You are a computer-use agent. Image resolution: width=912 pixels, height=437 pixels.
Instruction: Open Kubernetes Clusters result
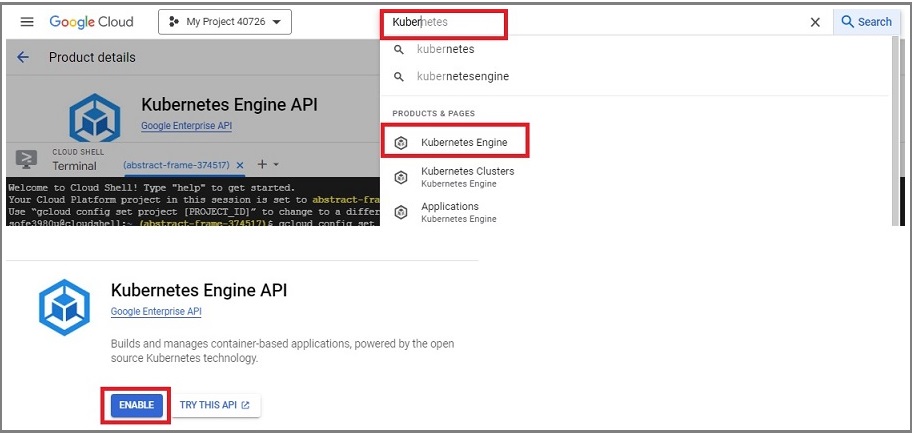pyautogui.click(x=468, y=177)
